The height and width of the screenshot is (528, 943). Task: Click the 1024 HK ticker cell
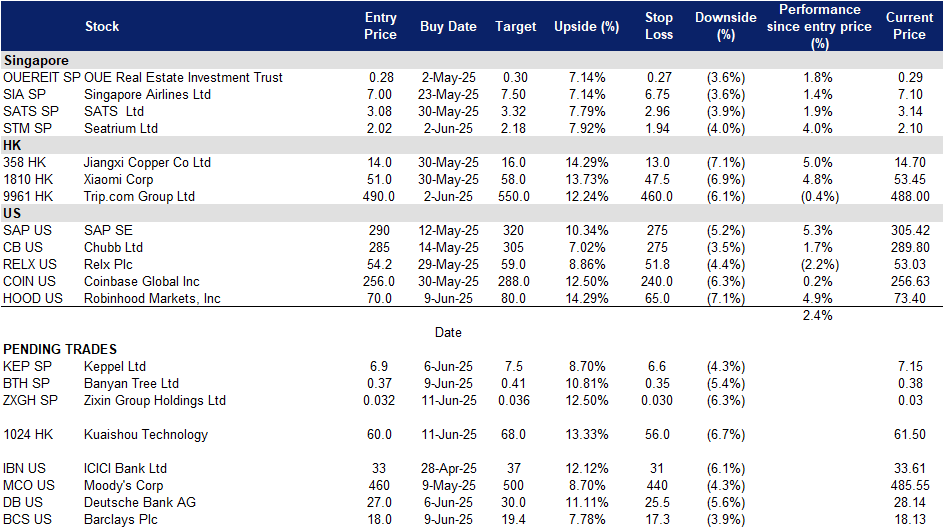pyautogui.click(x=28, y=434)
